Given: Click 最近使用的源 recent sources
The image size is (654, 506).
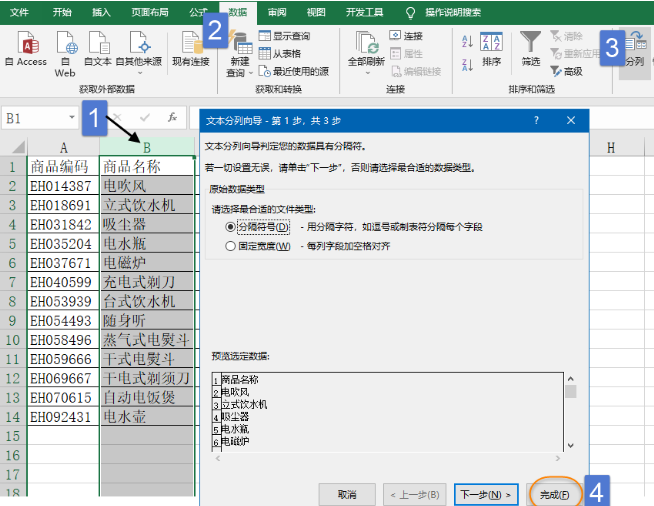Looking at the screenshot, I should click(294, 71).
